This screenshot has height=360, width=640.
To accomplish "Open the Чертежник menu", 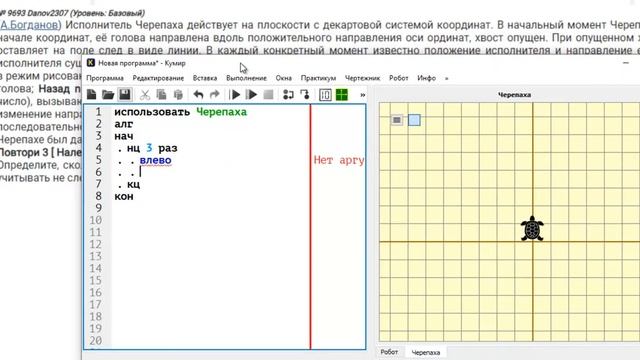I will point(362,78).
